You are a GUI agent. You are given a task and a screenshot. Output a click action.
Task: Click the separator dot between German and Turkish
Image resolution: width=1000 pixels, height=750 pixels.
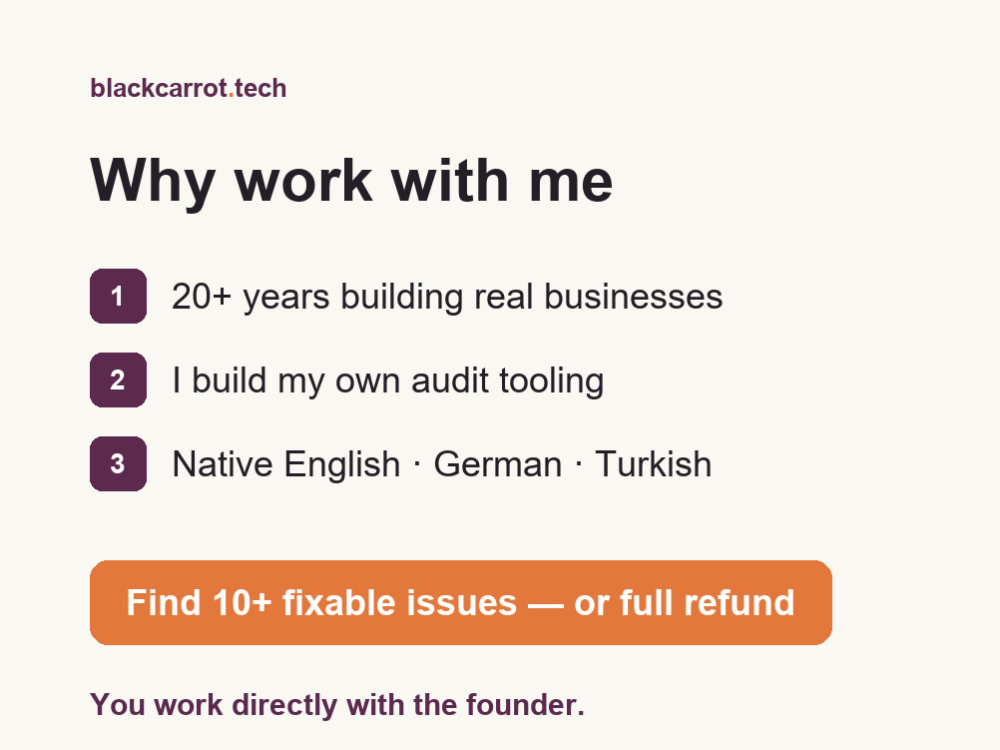[x=578, y=465]
